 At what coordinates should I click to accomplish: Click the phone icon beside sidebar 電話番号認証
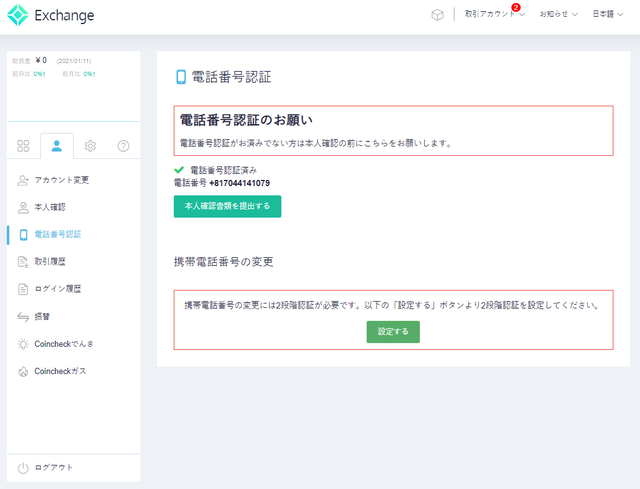tap(24, 235)
